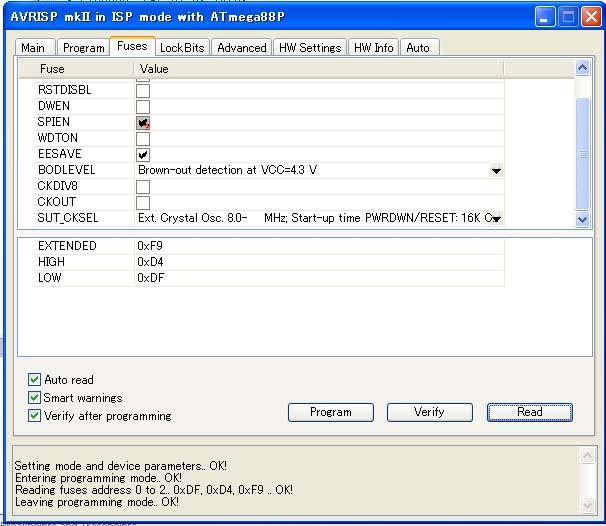Click the log panel scroll down arrow
This screenshot has height=526, width=606.
[x=587, y=505]
